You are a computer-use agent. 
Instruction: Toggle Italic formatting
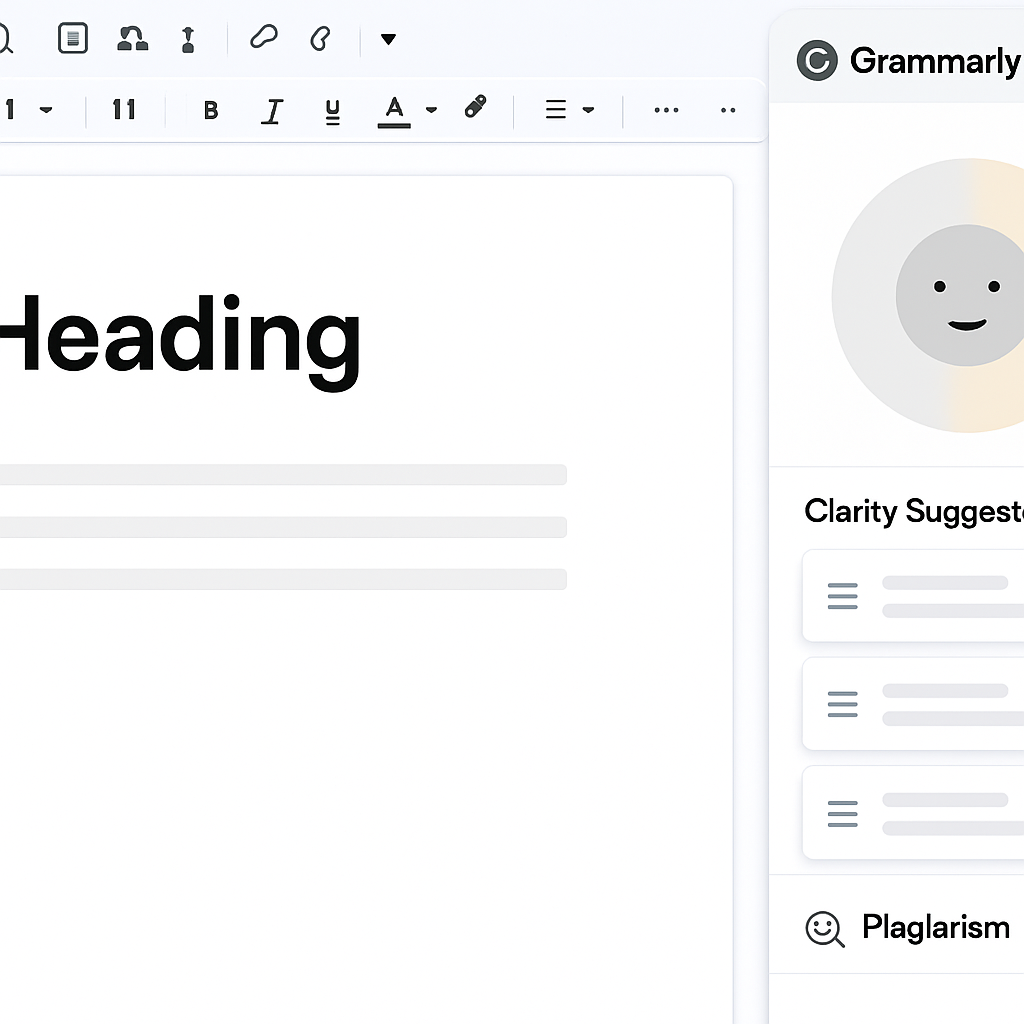tap(272, 111)
